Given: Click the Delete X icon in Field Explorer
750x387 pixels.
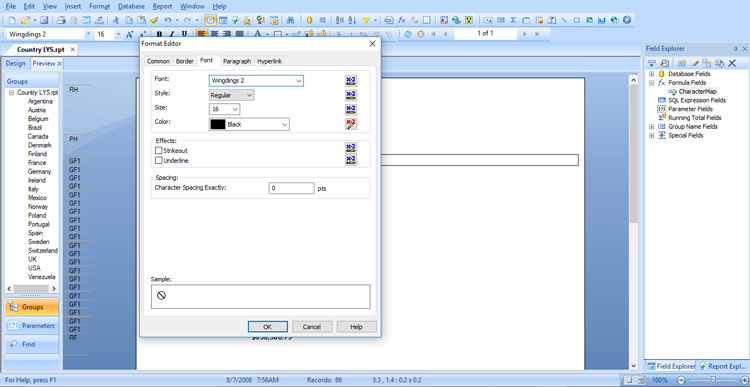Looking at the screenshot, I should tap(732, 63).
